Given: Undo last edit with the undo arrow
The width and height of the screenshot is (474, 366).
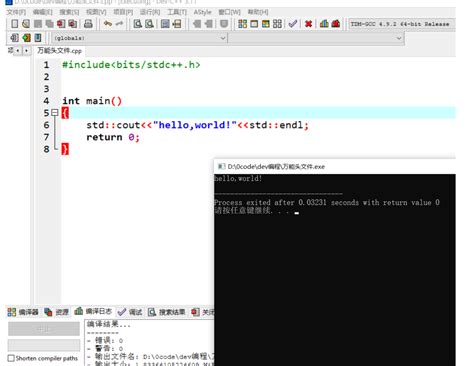Looking at the screenshot, I should pyautogui.click(x=107, y=24).
